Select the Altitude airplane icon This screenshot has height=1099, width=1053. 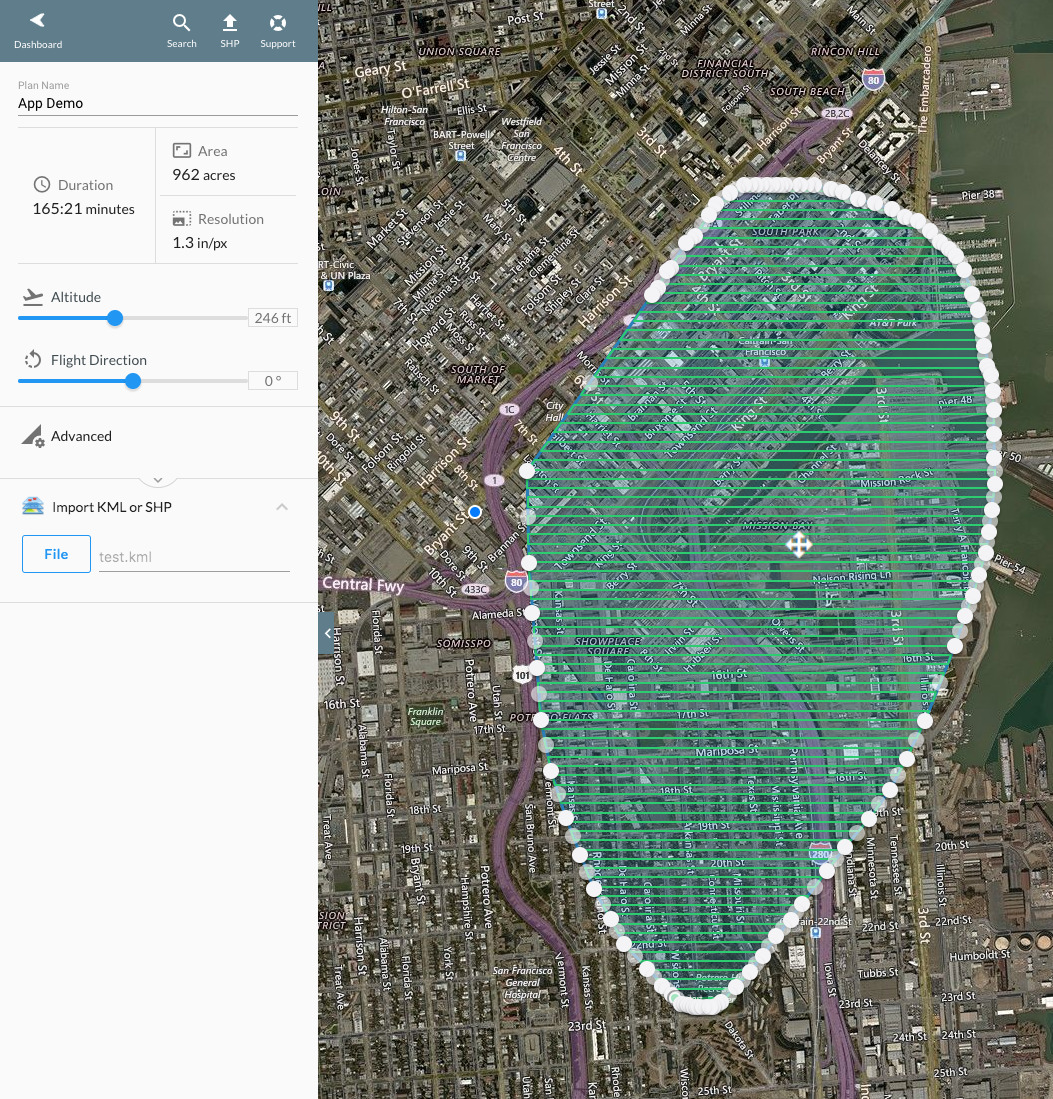coord(32,295)
